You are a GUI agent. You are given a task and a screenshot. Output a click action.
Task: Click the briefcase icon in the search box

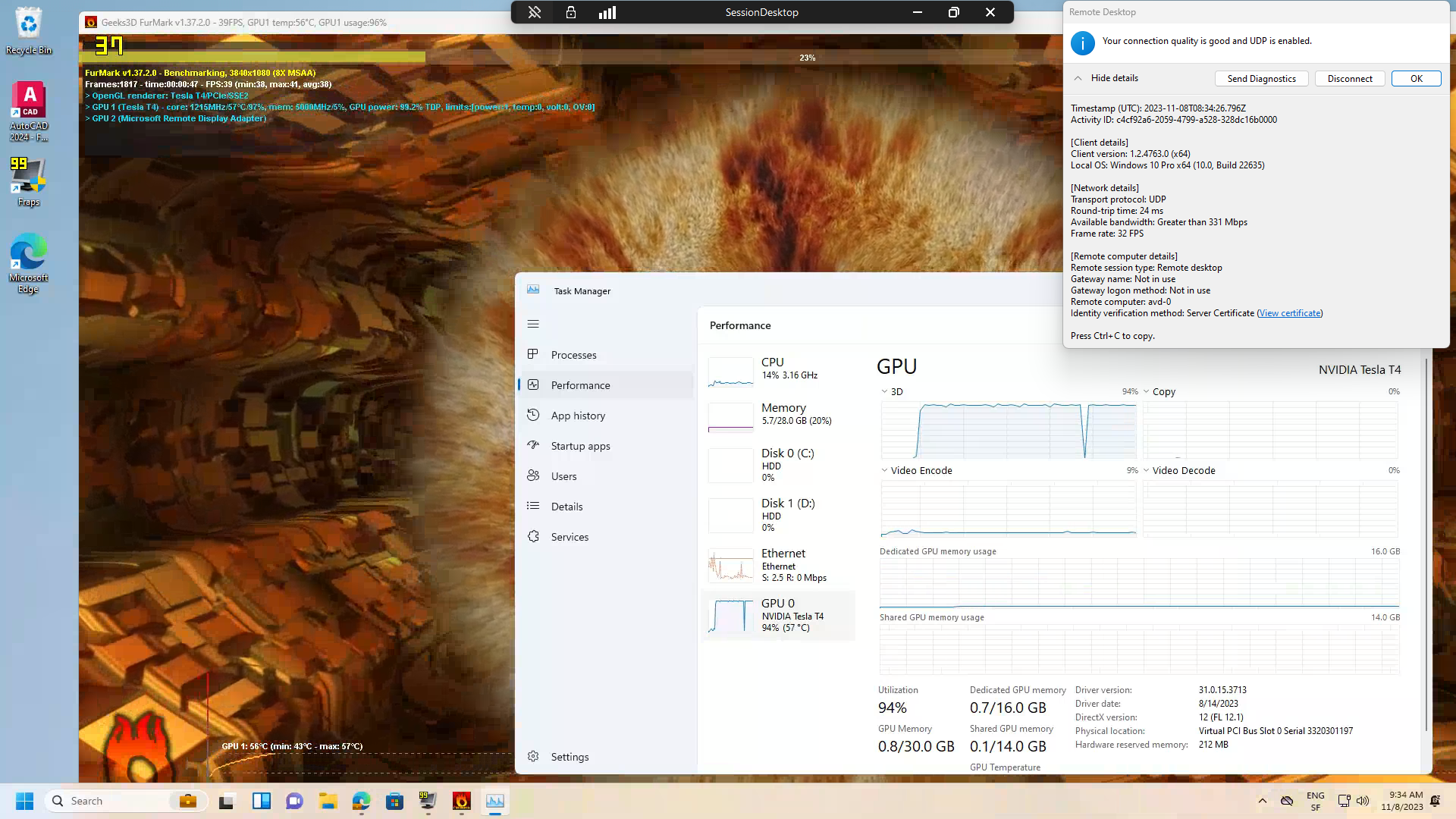tap(187, 801)
